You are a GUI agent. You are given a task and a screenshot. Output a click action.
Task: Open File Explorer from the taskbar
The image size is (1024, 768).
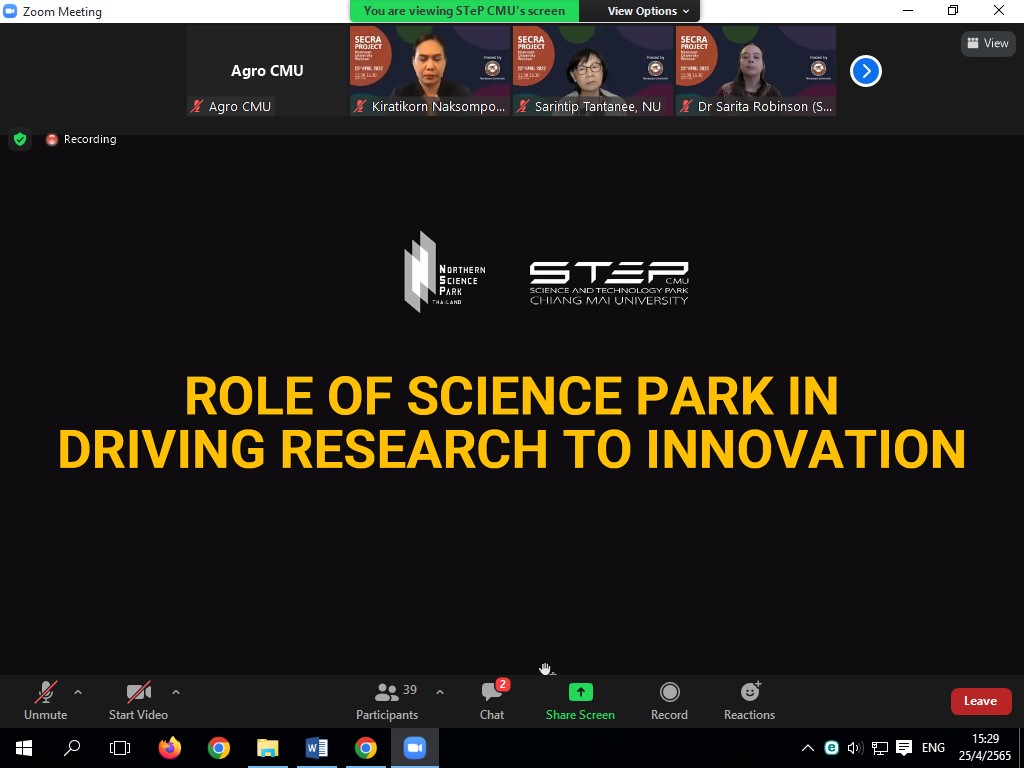(268, 748)
